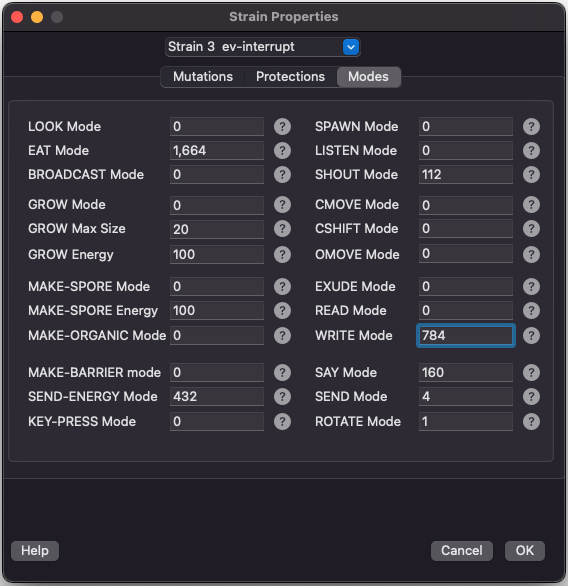
Task: Select the GROW Energy input field
Action: tap(217, 255)
